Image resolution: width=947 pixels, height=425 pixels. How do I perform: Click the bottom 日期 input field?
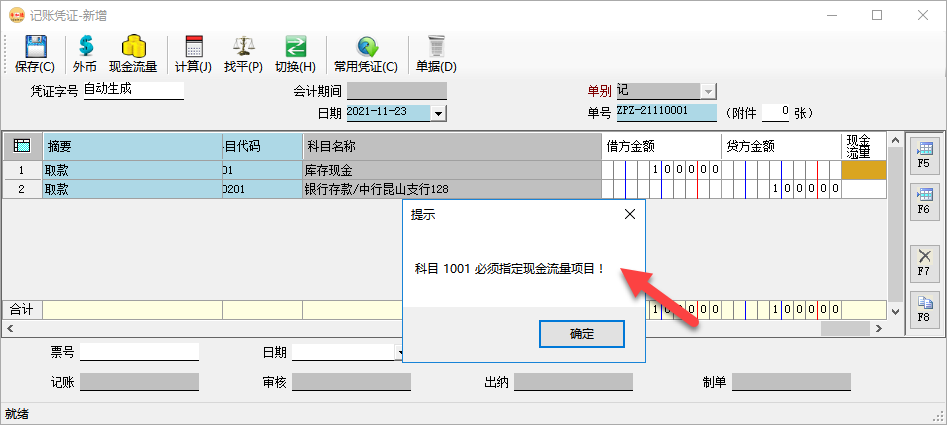coord(344,352)
